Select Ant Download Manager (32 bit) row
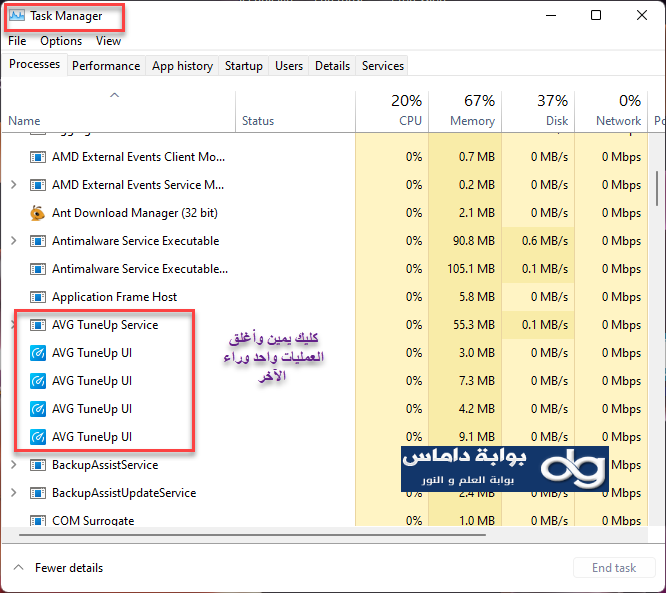Viewport: 666px width, 593px height. pos(135,213)
